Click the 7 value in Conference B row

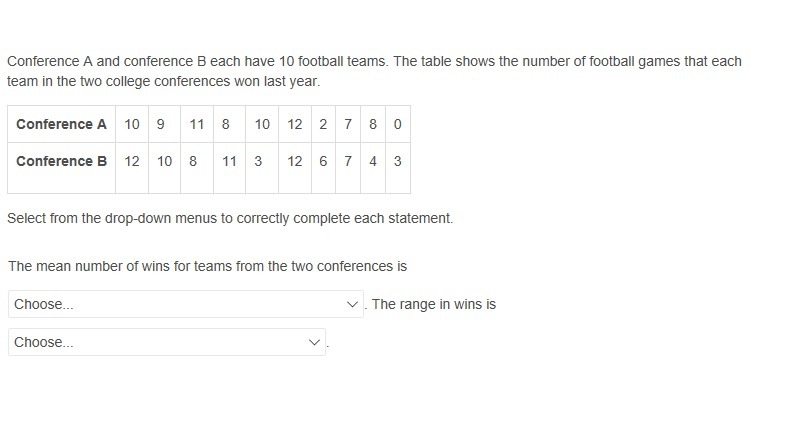point(348,168)
